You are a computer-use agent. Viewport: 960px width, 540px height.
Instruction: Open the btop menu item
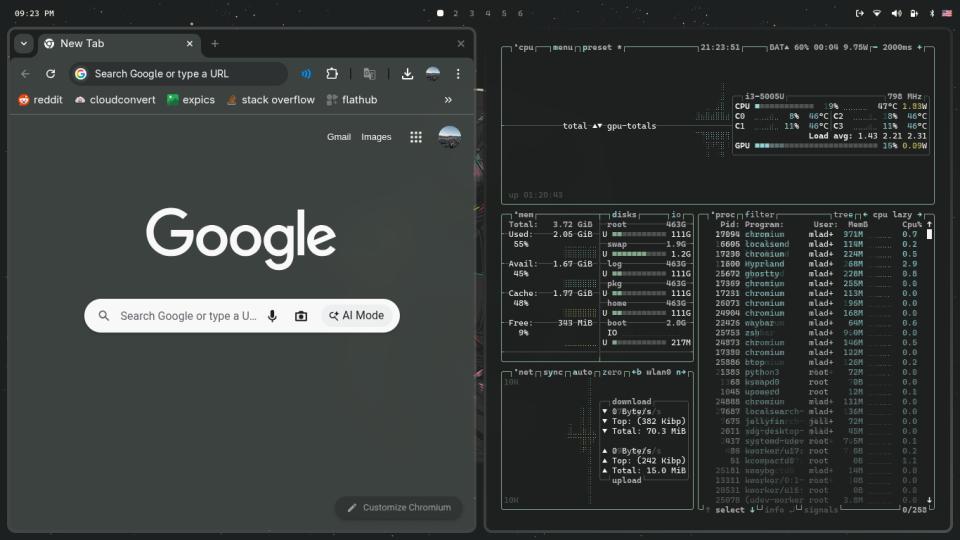point(563,47)
